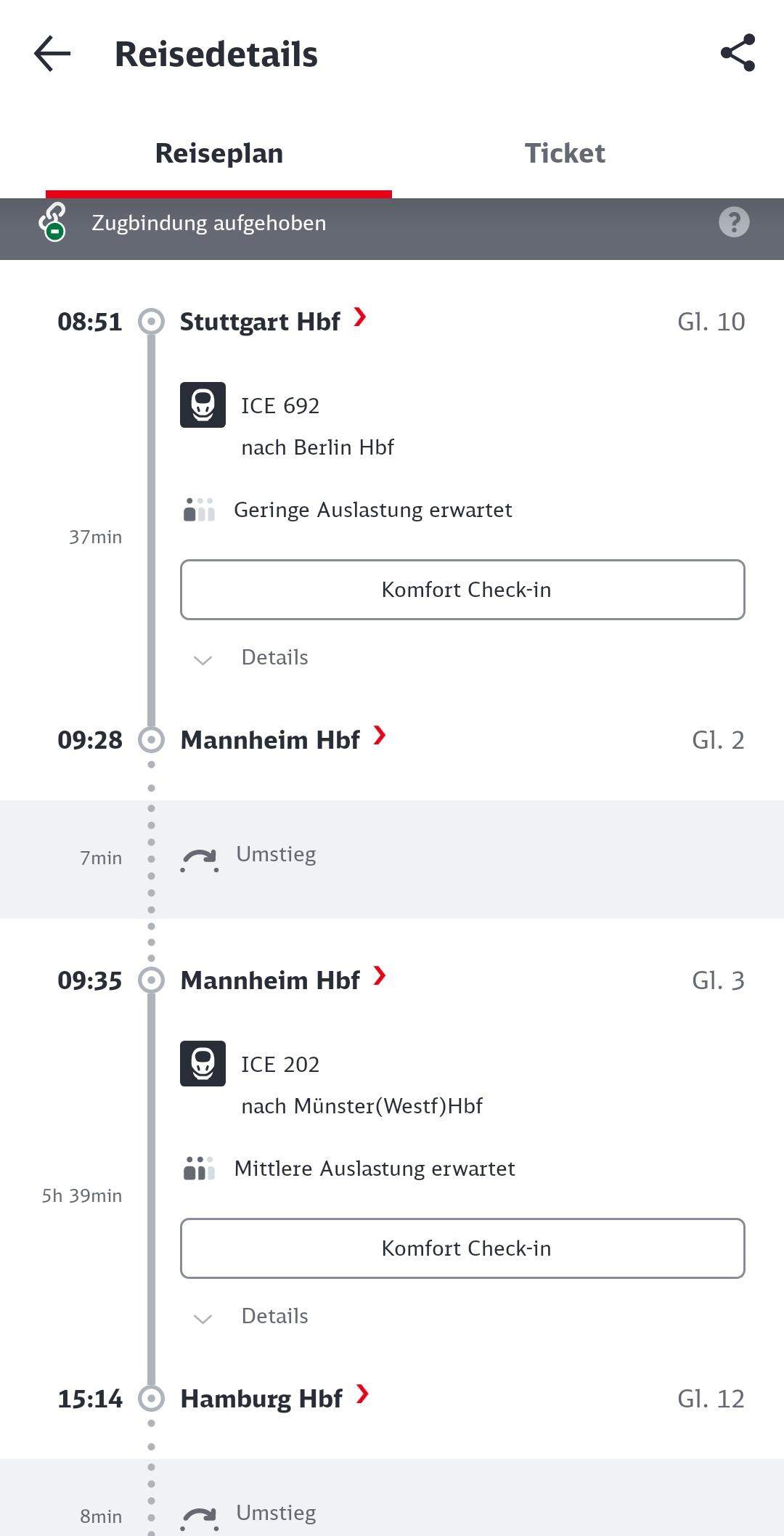The height and width of the screenshot is (1536, 784).
Task: Tap the timeline dot at 08:51 Stuttgart stop
Action: point(151,320)
